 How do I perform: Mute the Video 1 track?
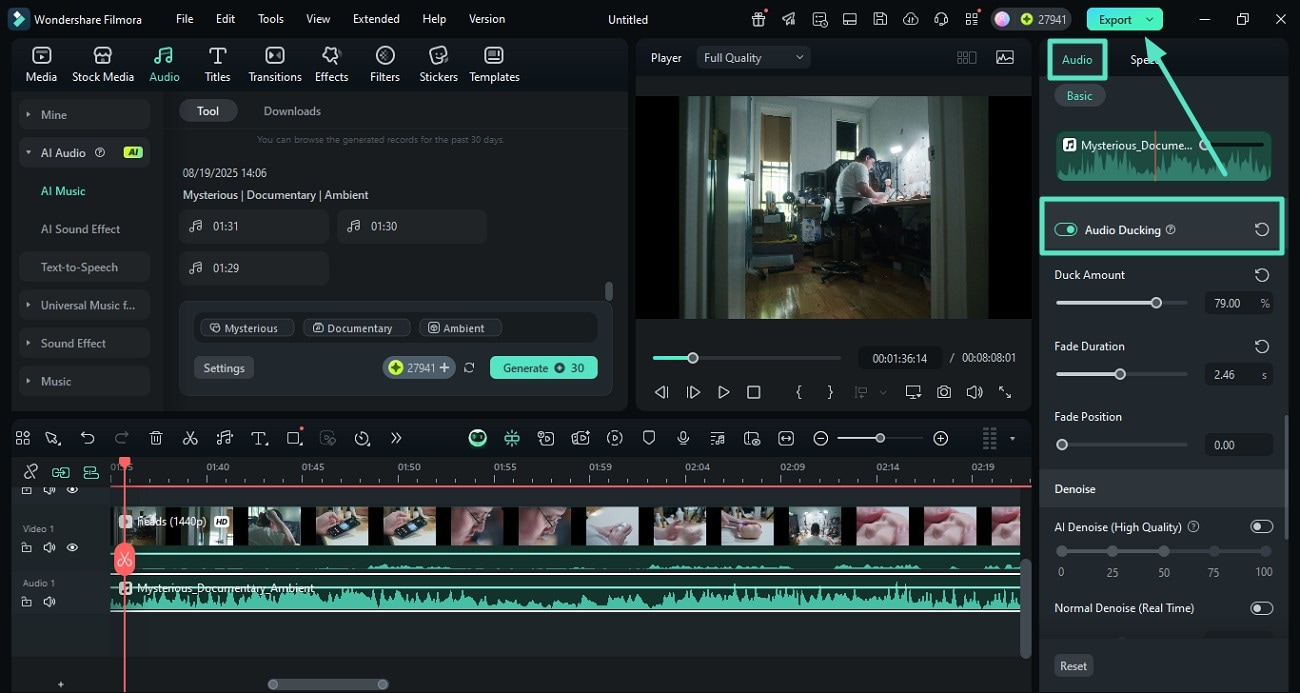coord(49,548)
